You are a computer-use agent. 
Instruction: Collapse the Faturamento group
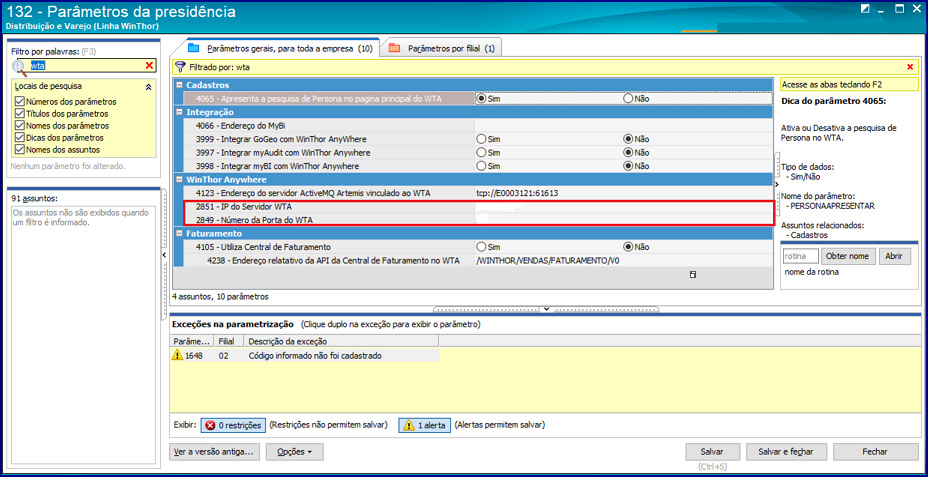pyautogui.click(x=179, y=233)
